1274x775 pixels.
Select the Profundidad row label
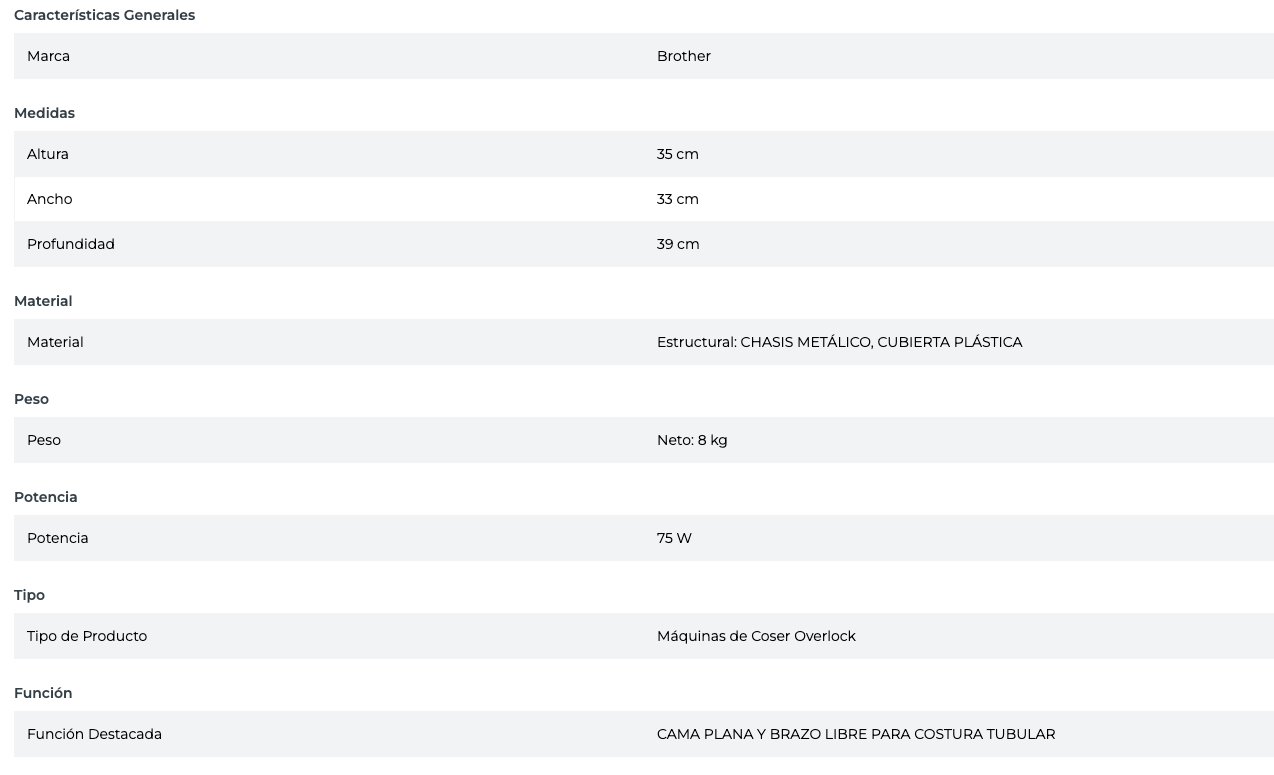click(71, 244)
